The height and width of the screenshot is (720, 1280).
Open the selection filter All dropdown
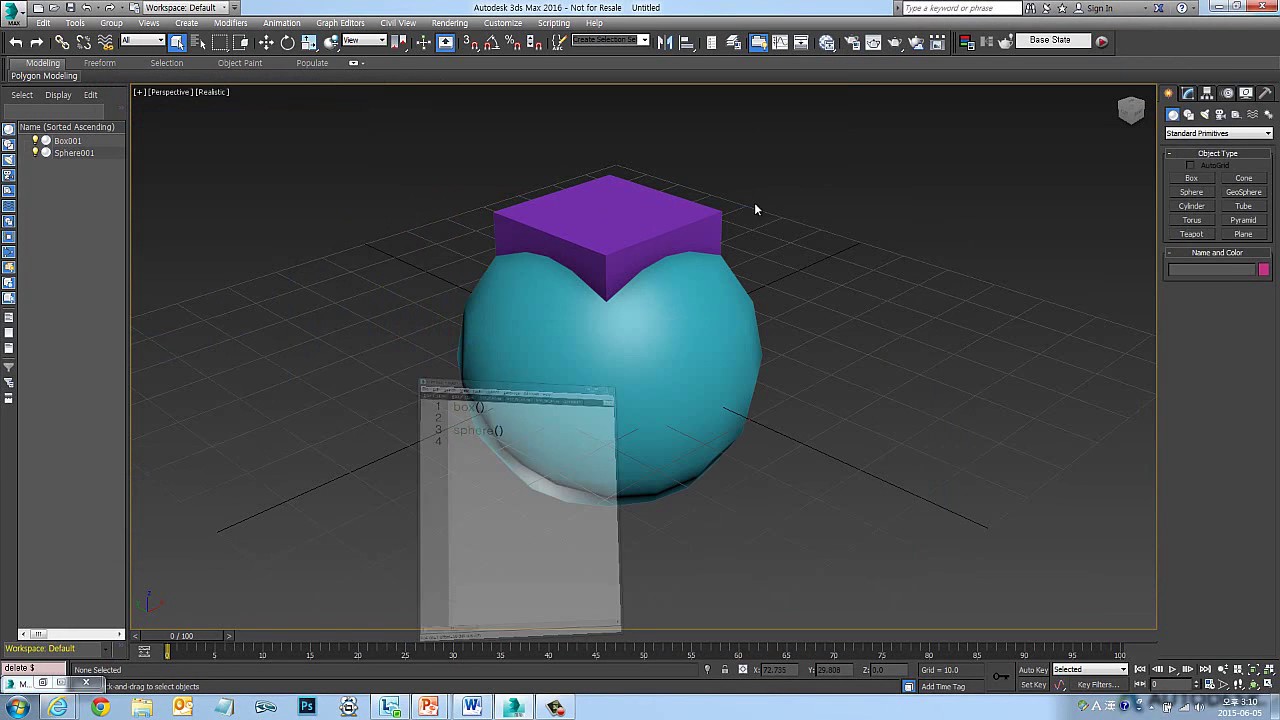coord(143,41)
